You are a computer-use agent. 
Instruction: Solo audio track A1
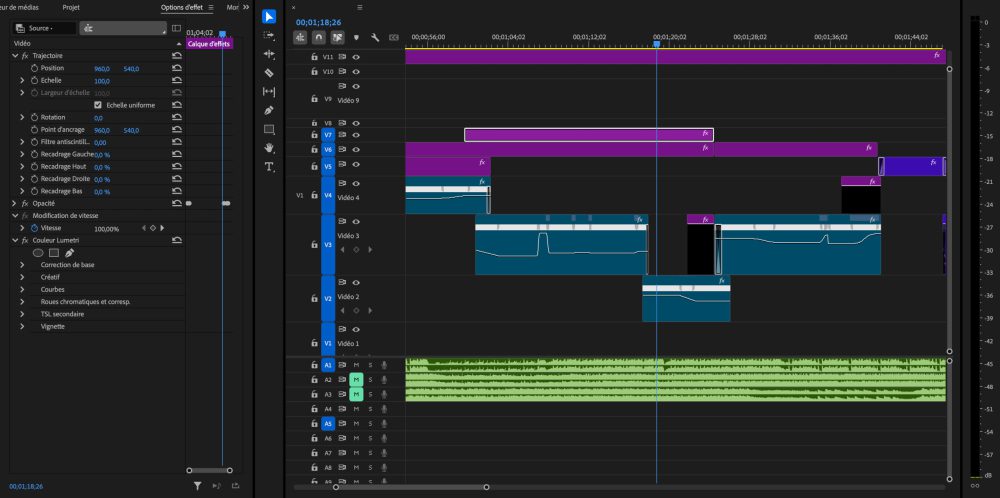[x=370, y=365]
